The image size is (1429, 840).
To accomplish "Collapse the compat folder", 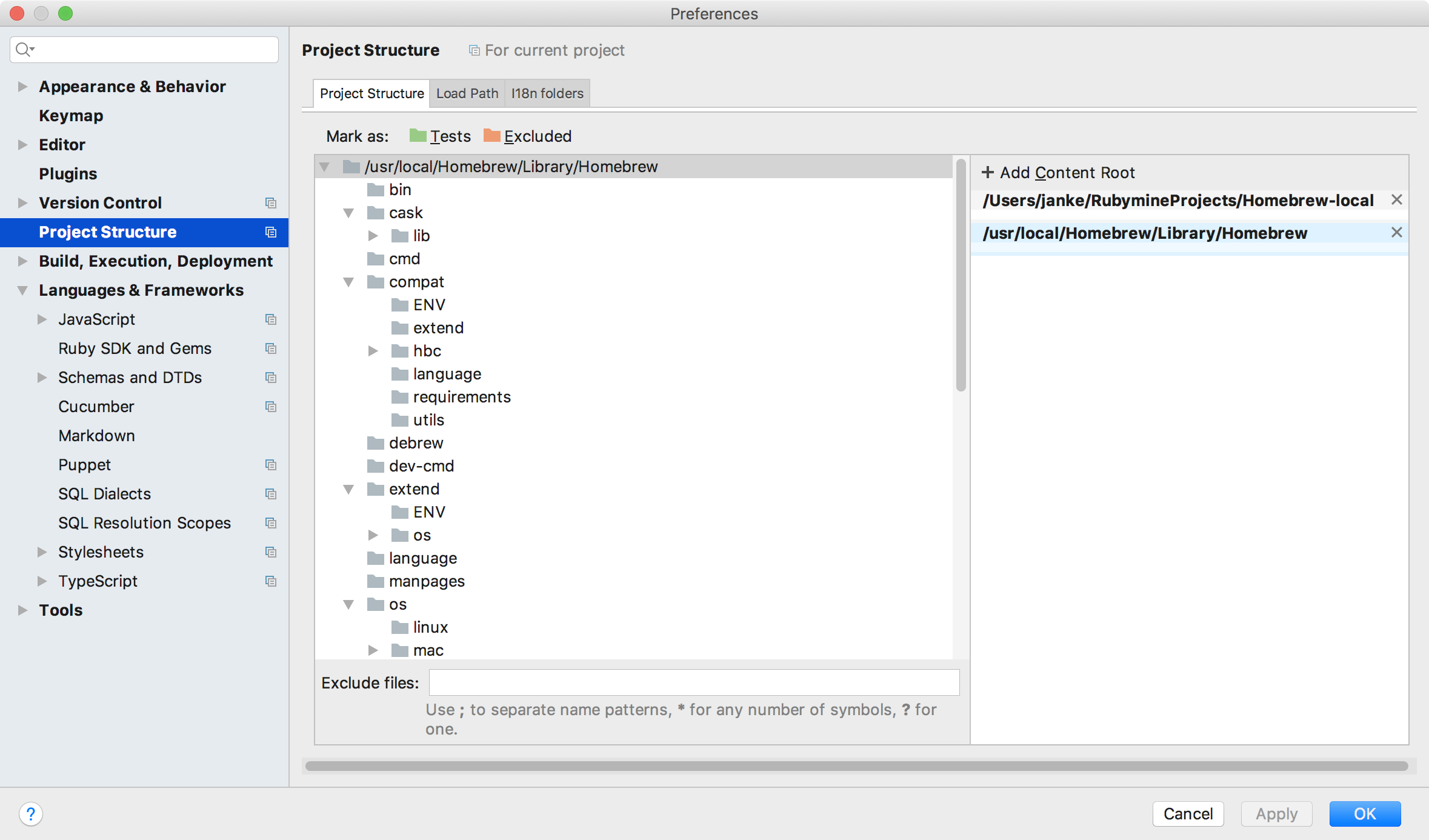I will click(x=348, y=282).
